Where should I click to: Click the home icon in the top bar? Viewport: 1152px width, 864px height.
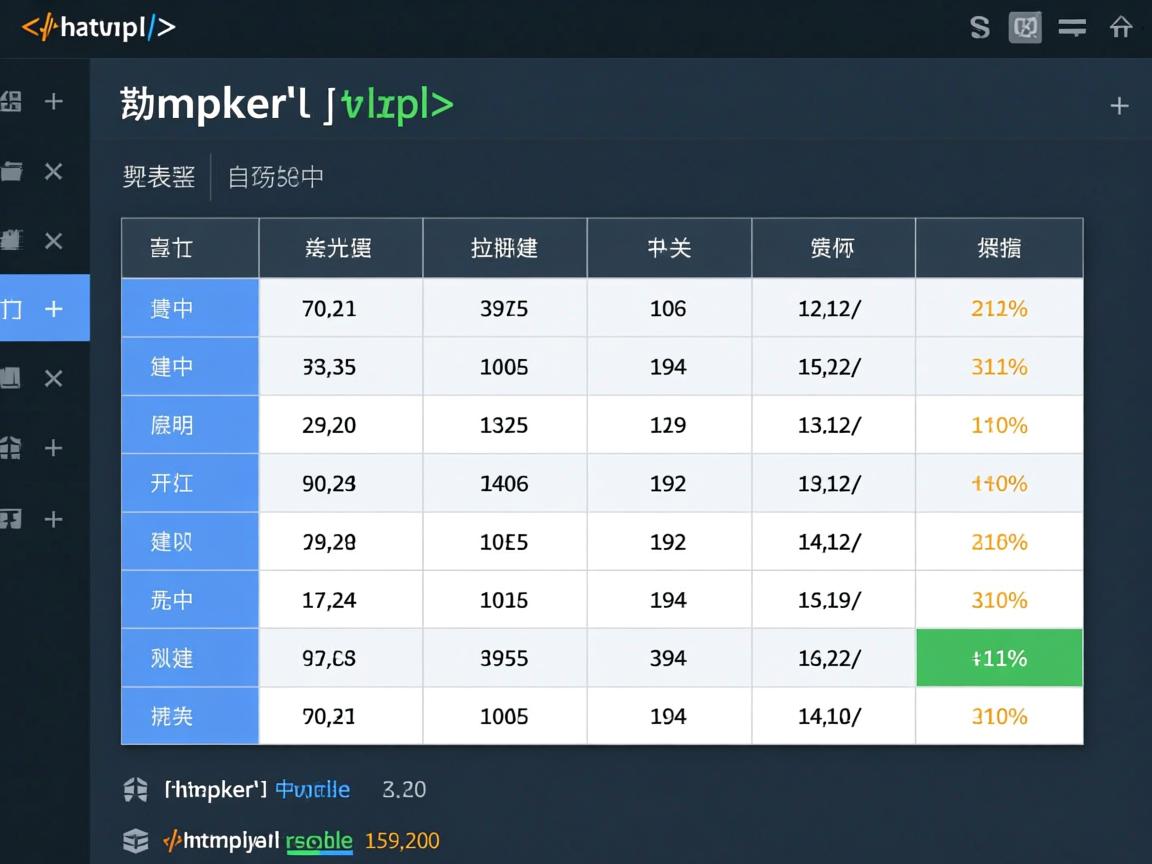pos(1122,28)
